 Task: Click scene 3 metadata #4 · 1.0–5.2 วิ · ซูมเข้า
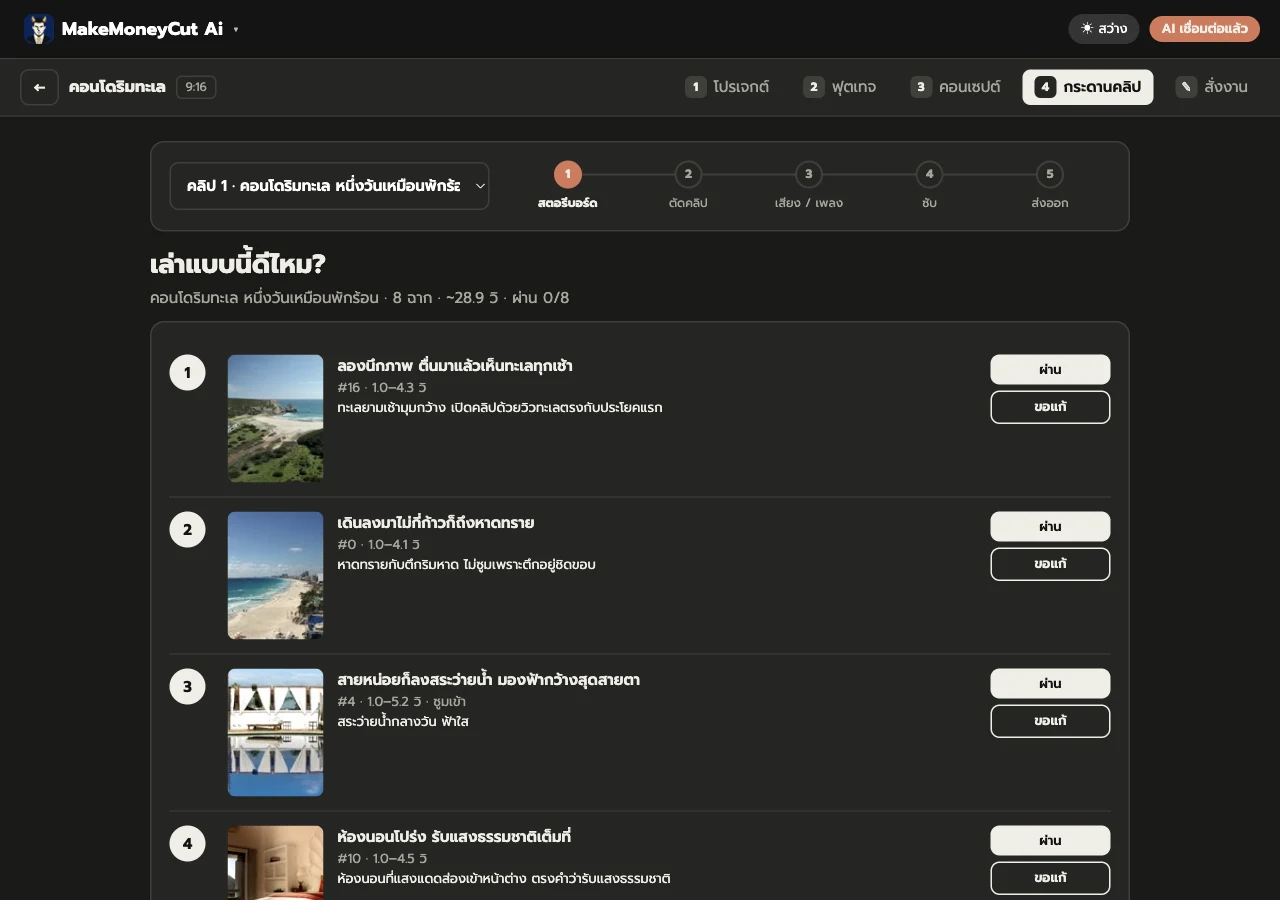402,702
